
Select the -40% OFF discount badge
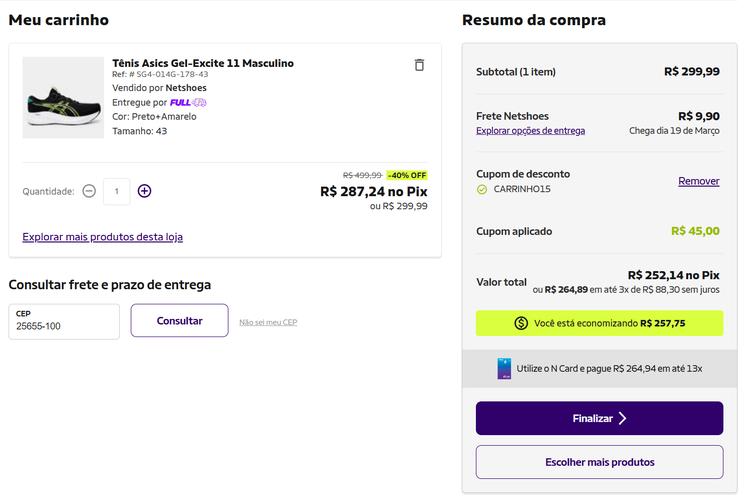pos(407,175)
